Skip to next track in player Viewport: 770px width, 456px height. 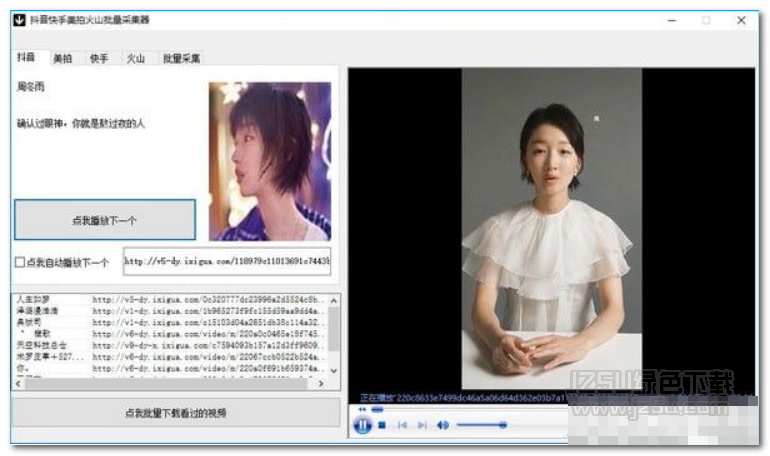tap(422, 425)
